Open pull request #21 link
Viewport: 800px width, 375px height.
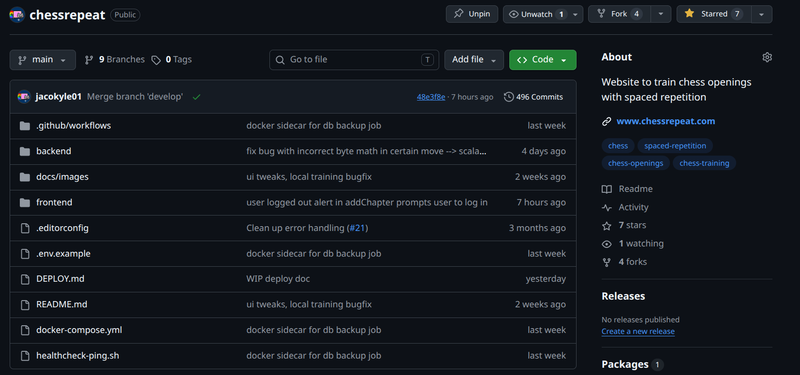[x=357, y=228]
